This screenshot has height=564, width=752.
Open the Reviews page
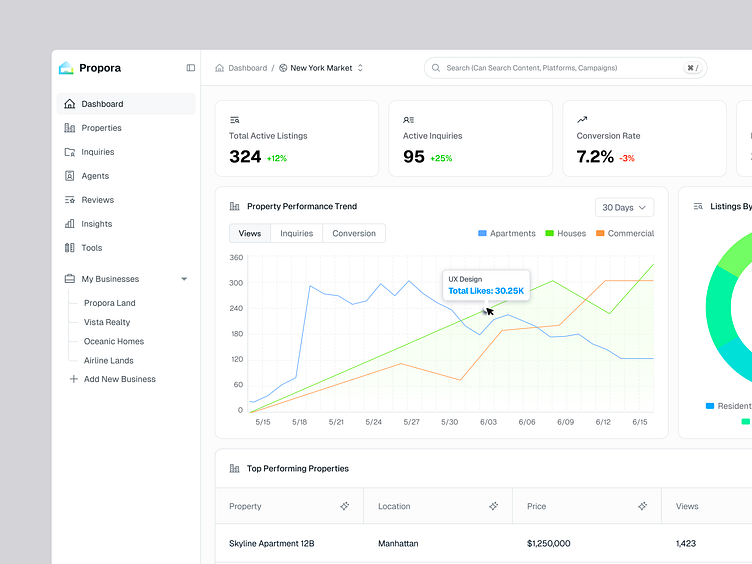pos(126,200)
